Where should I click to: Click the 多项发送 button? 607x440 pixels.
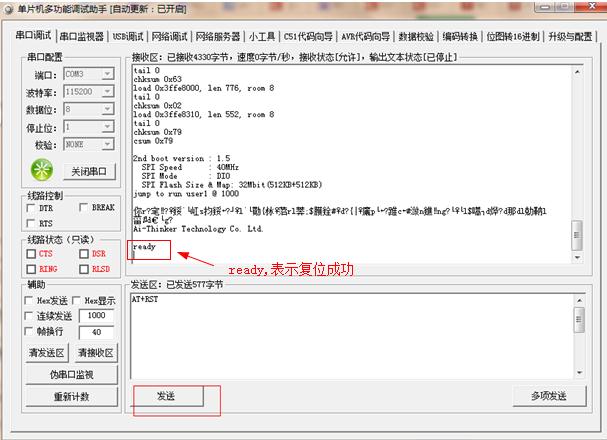point(549,396)
